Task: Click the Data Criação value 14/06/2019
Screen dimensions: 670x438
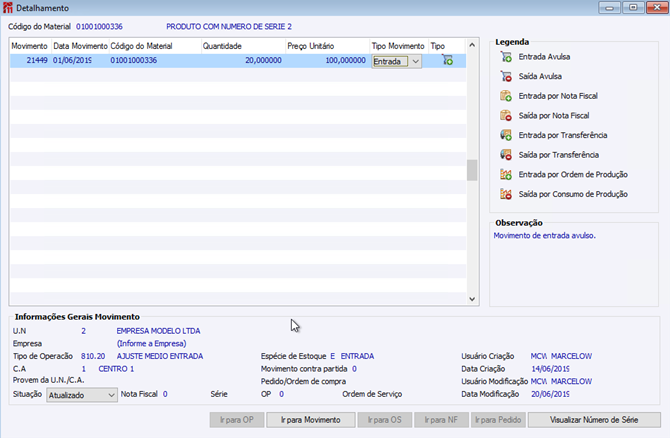Action: click(550, 369)
